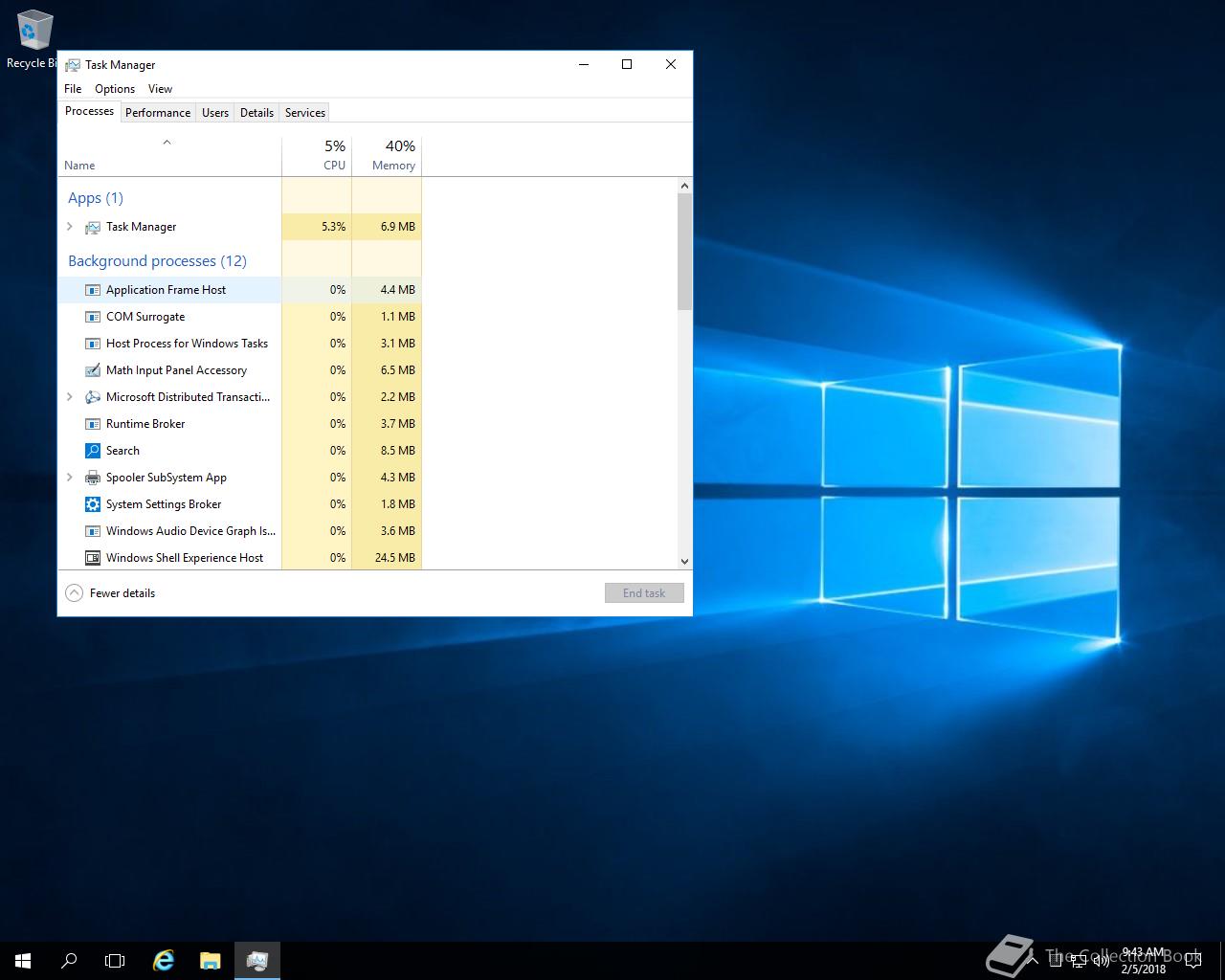Click the 8.5 MB memory value for Search
Image resolution: width=1225 pixels, height=980 pixels.
(397, 451)
